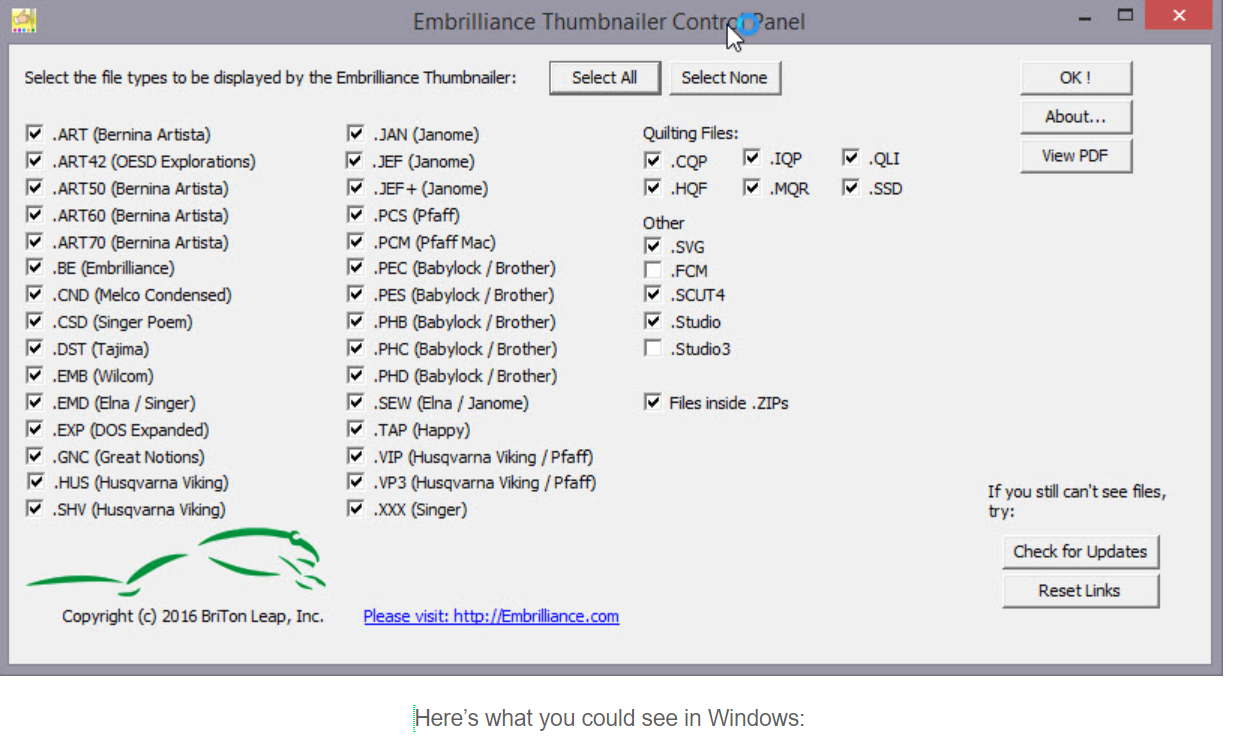The width and height of the screenshot is (1255, 738).
Task: Uncheck the .Studio checkbox
Action: tap(653, 321)
